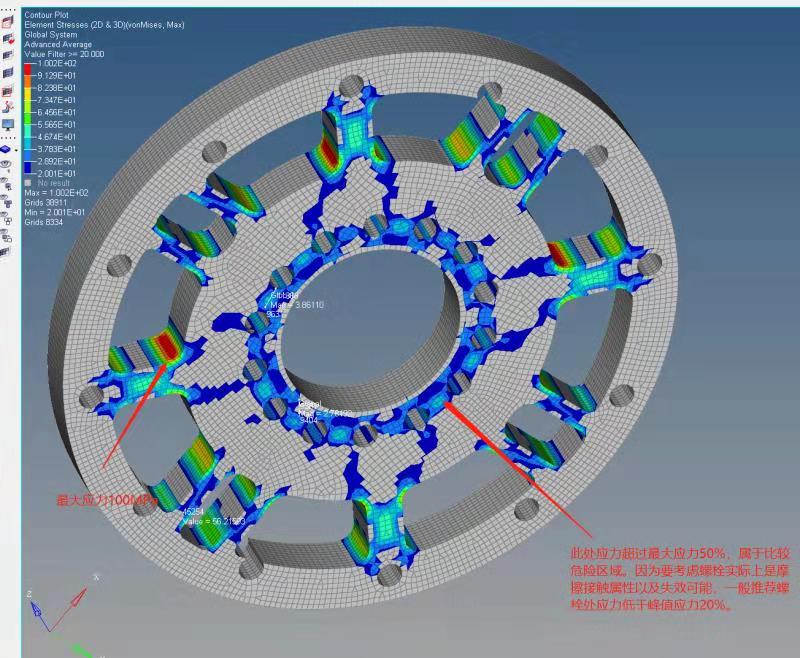
Task: Click the running-figure icon in left toolbar
Action: click(x=7, y=105)
